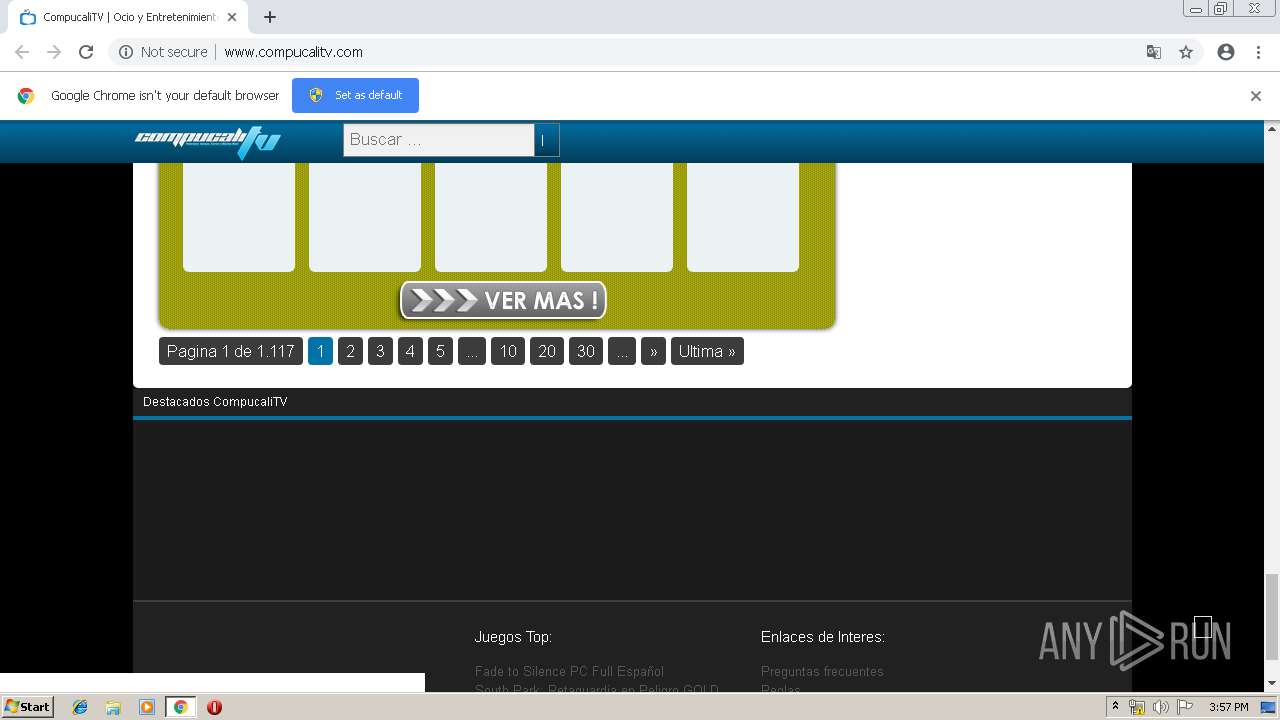This screenshot has height=720, width=1280.
Task: Click third empty thumbnail card in green panel
Action: click(x=491, y=217)
